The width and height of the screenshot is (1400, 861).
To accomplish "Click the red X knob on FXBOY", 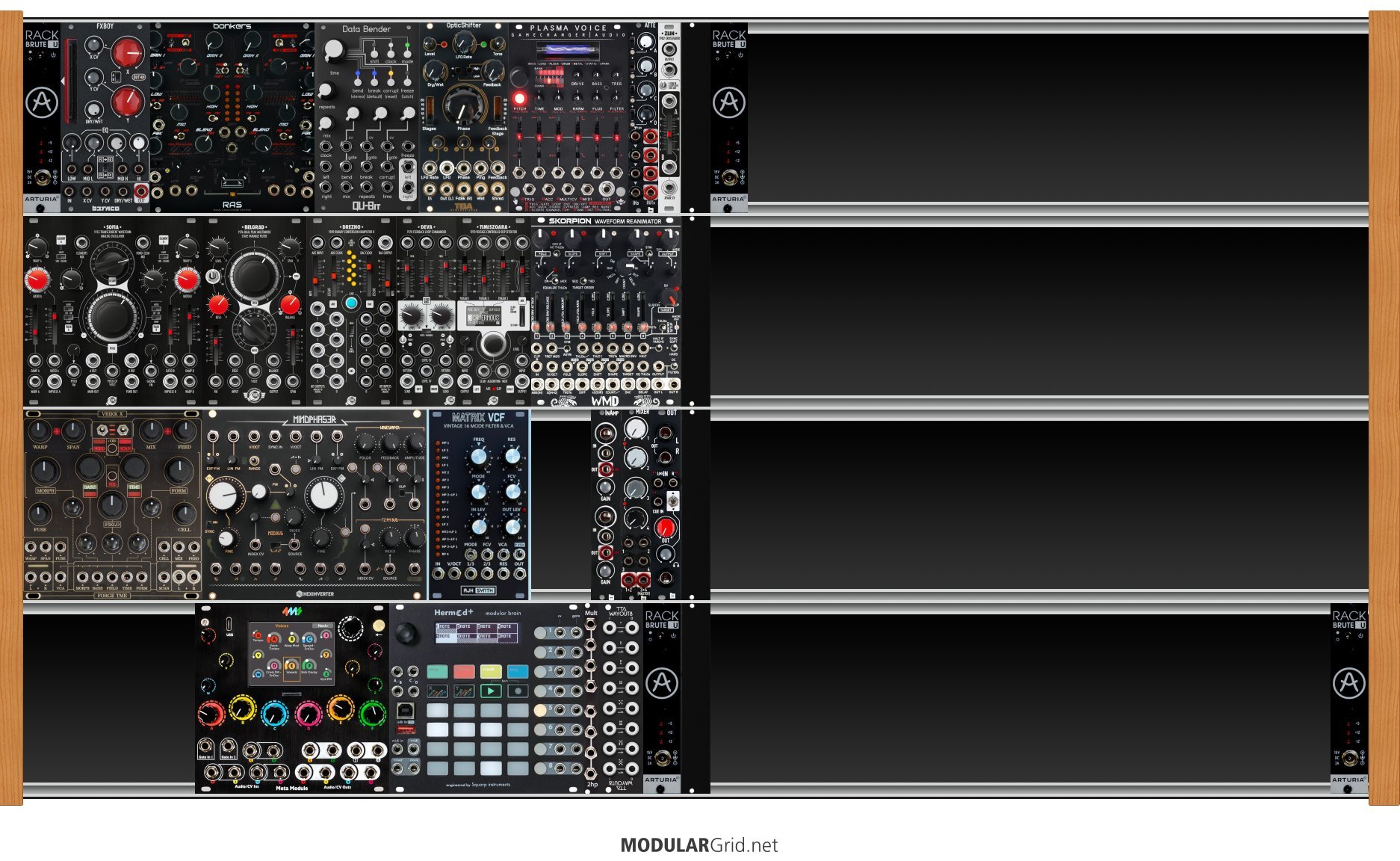I will click(x=128, y=54).
